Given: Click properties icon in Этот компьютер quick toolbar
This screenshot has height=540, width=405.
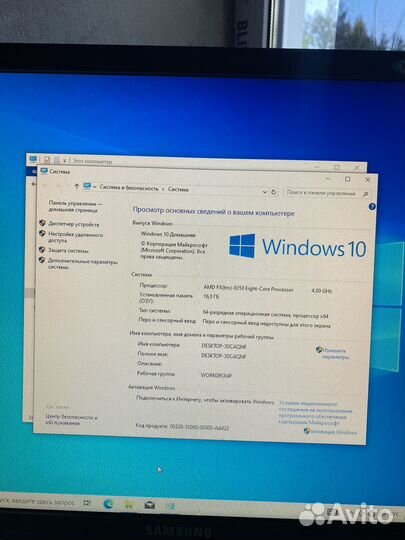Looking at the screenshot, I should [x=47, y=160].
